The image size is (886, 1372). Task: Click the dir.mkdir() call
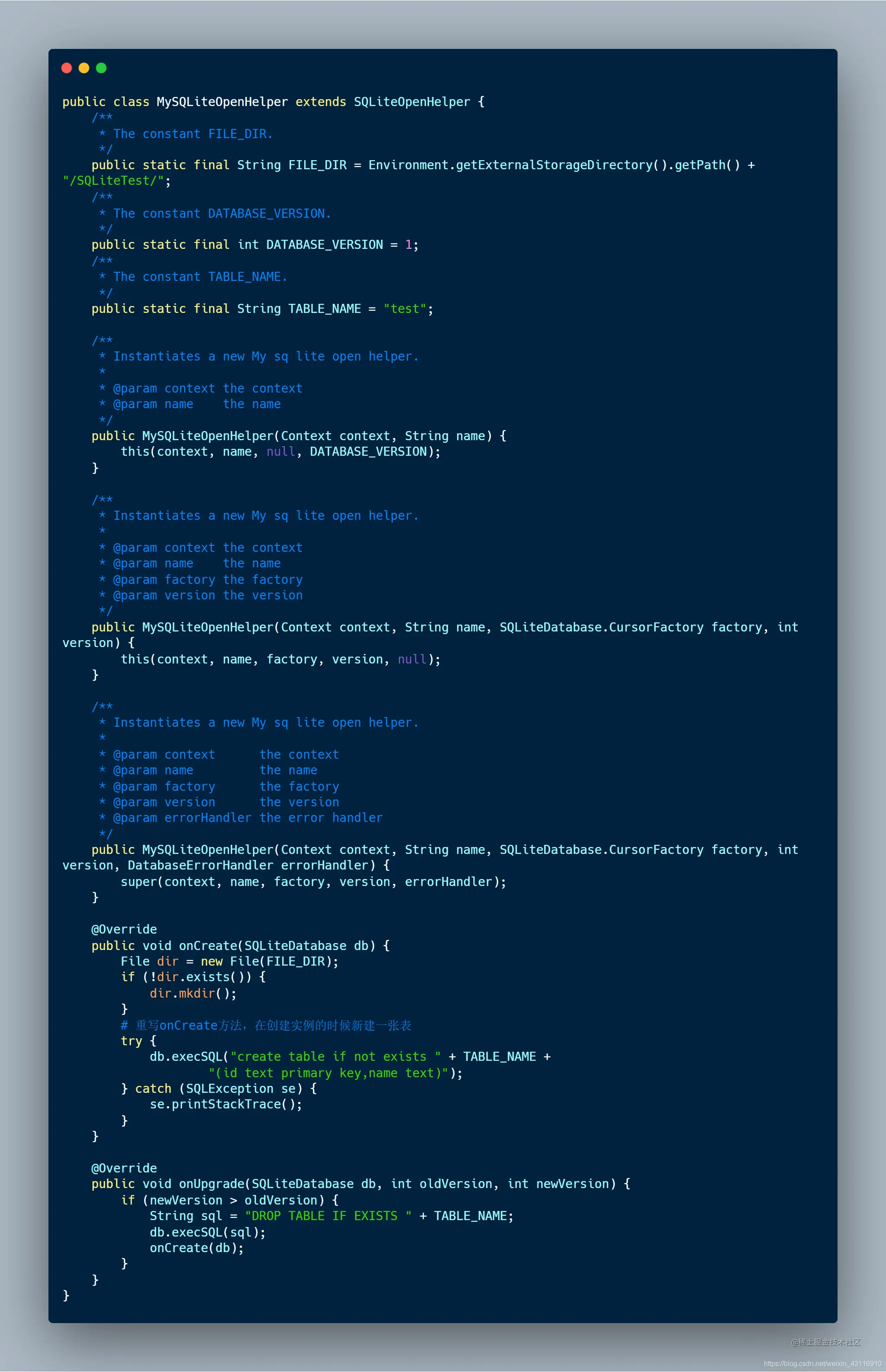(193, 993)
